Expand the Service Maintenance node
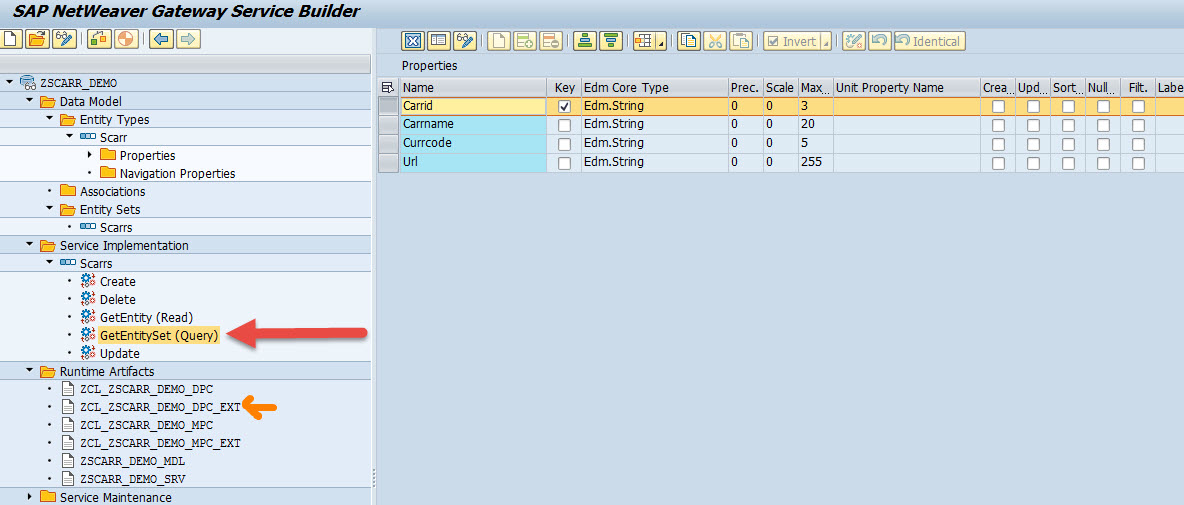The image size is (1184, 505). click(29, 496)
